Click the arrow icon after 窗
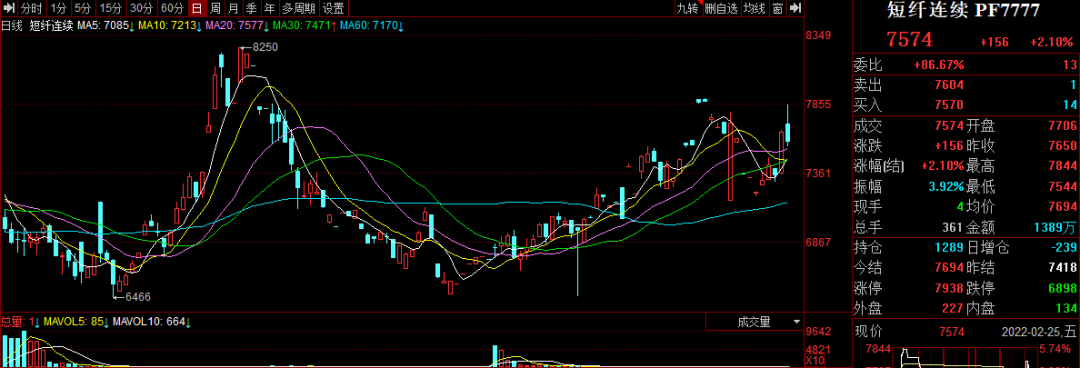 coord(795,8)
